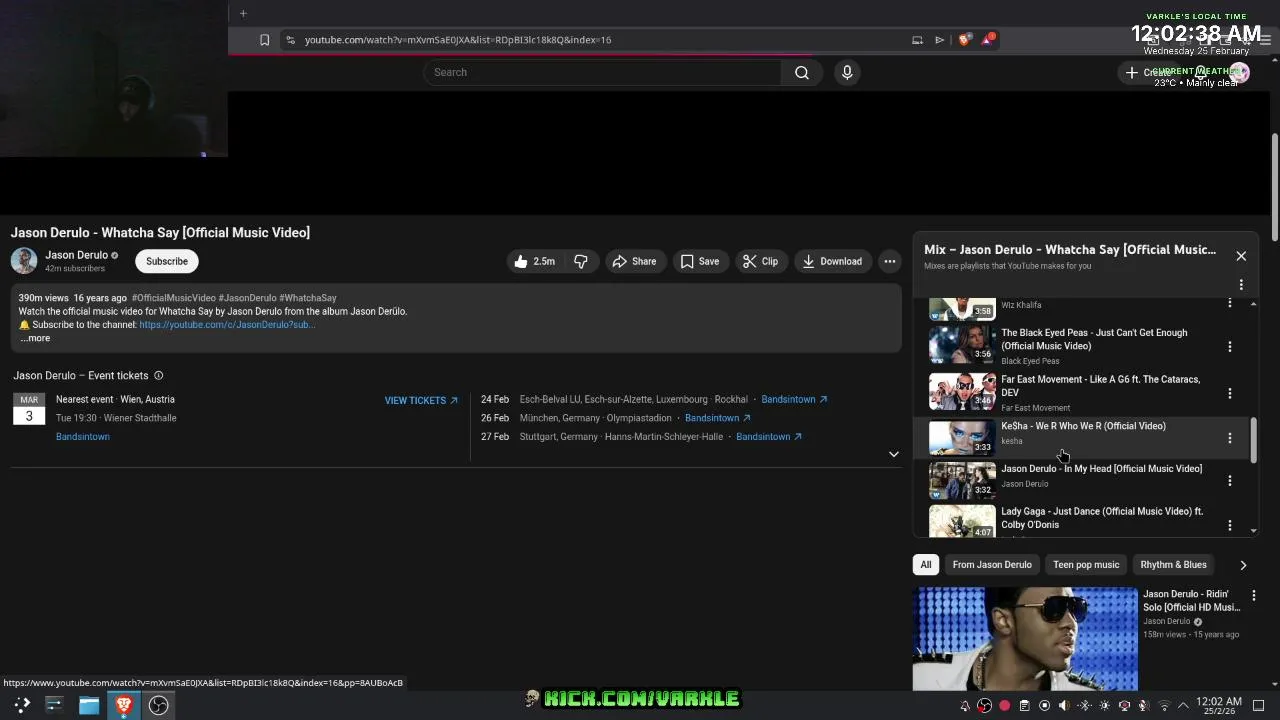Like the Whatcha Say video
This screenshot has width=1280, height=720.
point(535,261)
